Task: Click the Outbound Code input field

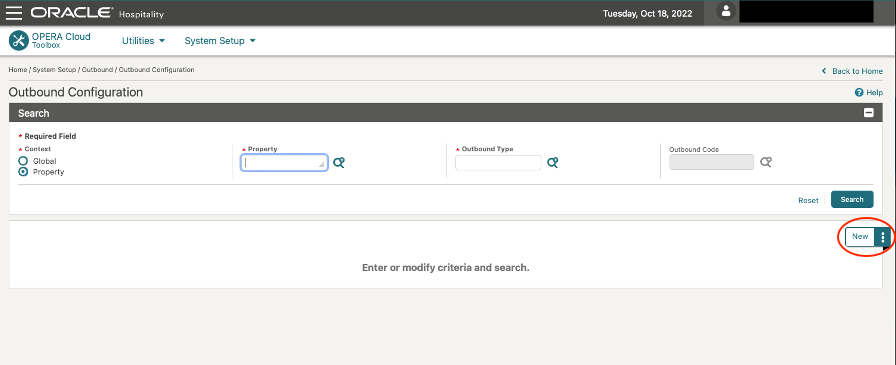Action: pyautogui.click(x=711, y=162)
